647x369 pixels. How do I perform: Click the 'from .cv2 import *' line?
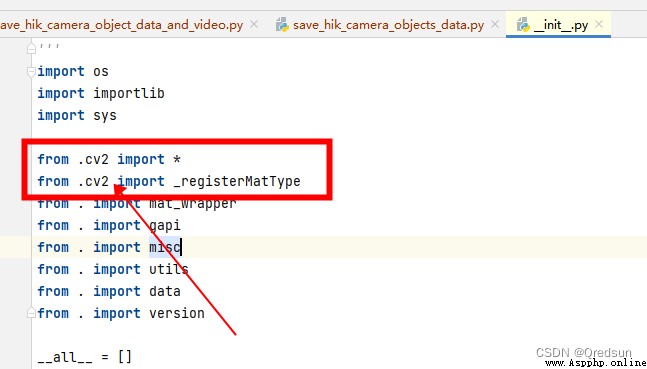(109, 159)
